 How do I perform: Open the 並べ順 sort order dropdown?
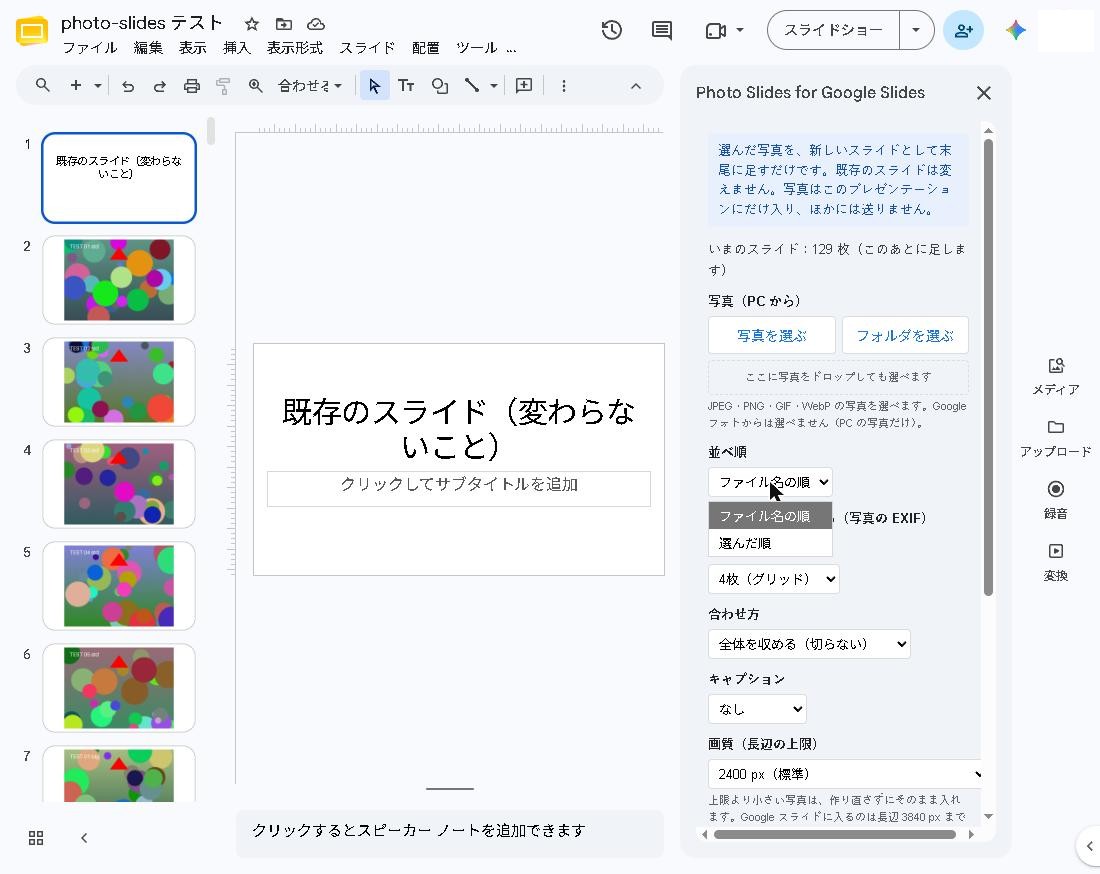click(x=770, y=482)
